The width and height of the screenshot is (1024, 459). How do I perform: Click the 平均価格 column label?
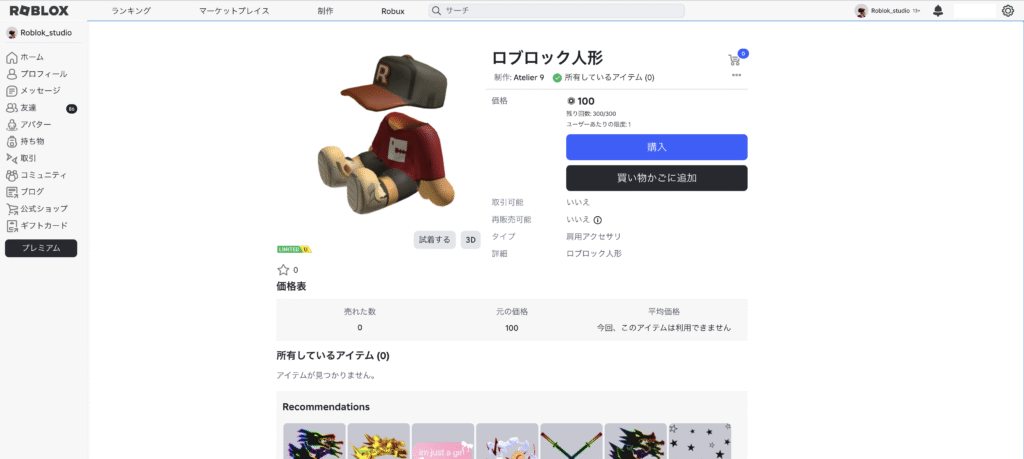tap(664, 312)
